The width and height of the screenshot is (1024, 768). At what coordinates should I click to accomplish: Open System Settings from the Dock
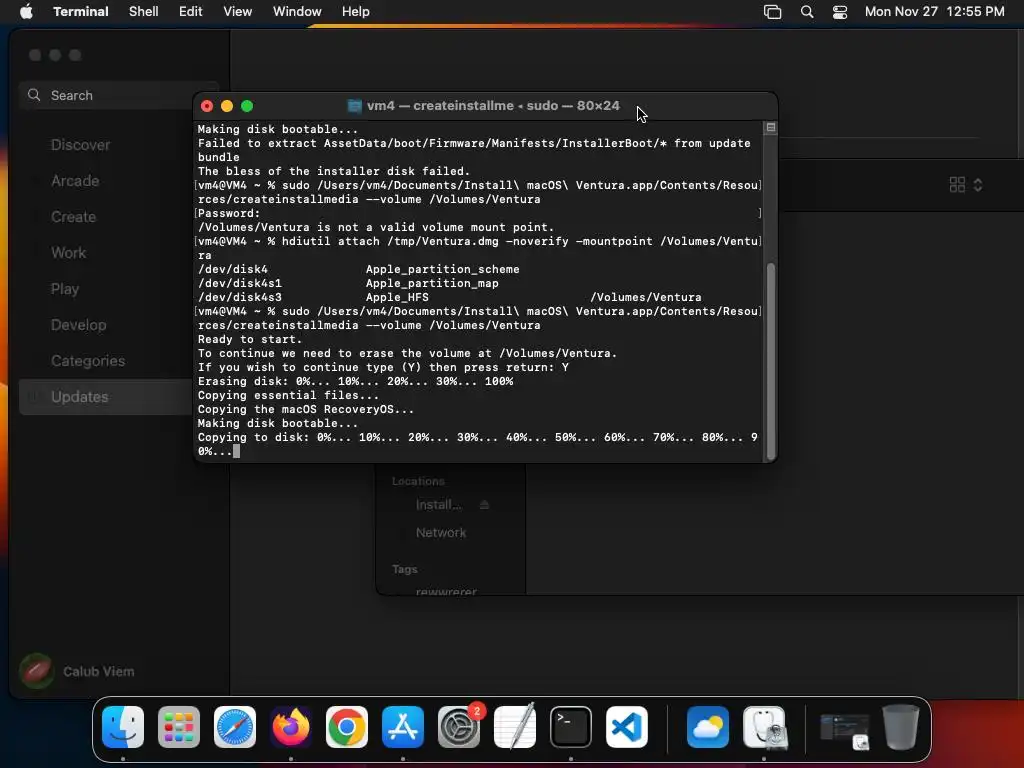pos(459,727)
